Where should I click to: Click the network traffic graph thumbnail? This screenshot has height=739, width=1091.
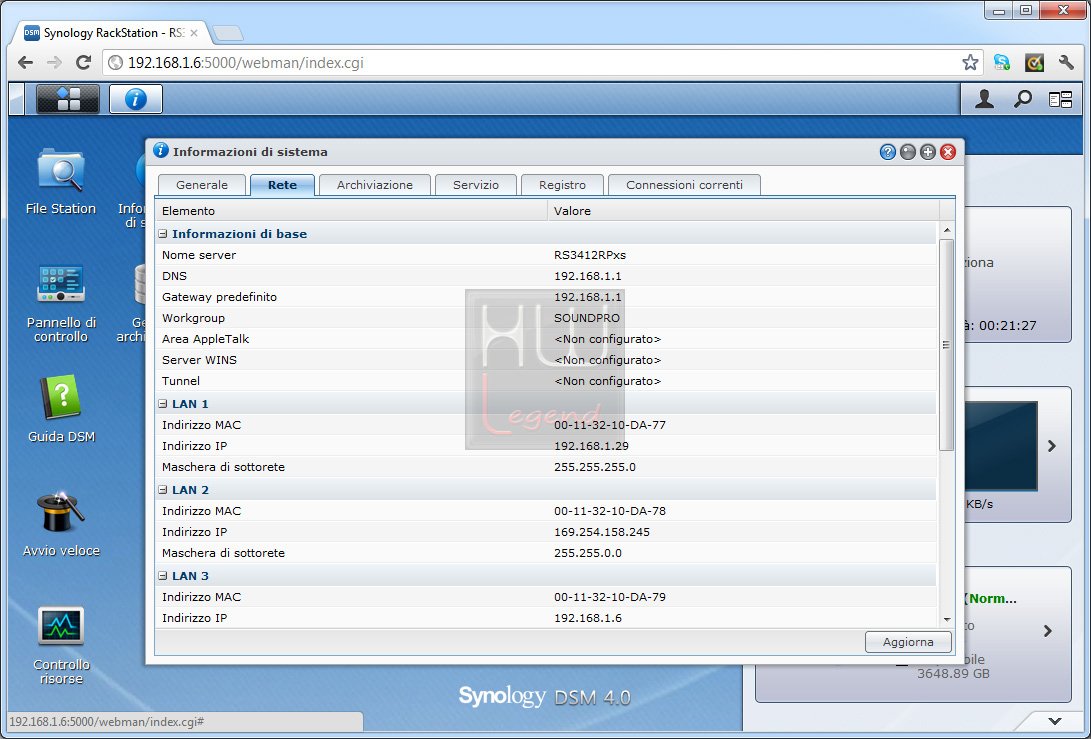point(1001,446)
